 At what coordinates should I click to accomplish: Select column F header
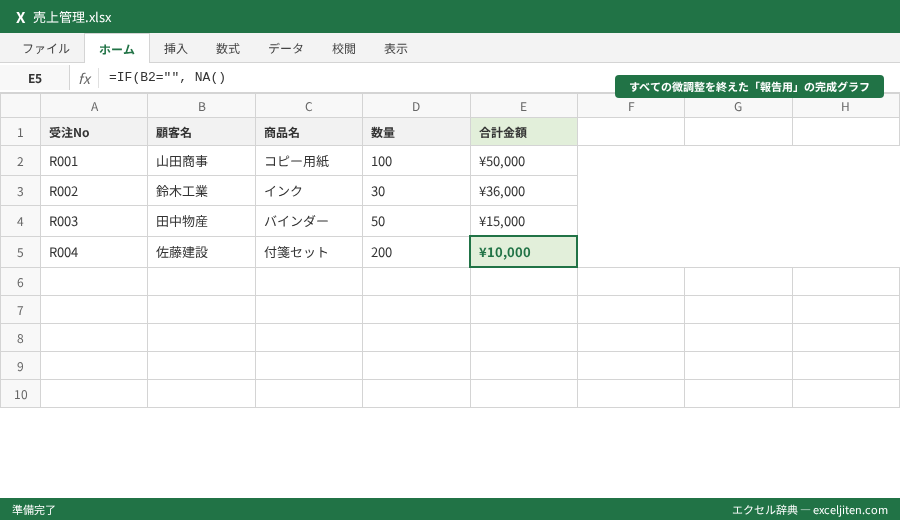(x=631, y=106)
